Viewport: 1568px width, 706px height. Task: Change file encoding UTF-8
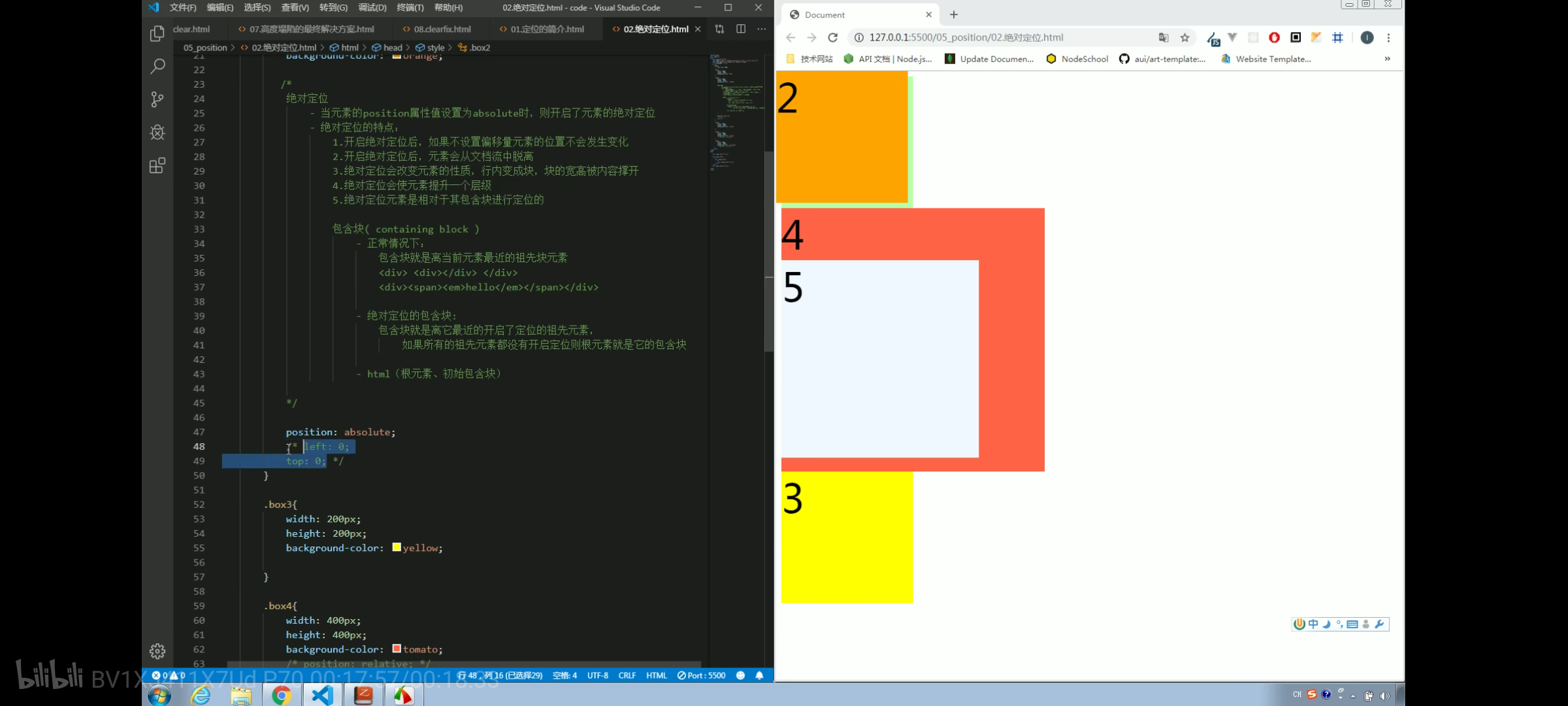point(598,675)
